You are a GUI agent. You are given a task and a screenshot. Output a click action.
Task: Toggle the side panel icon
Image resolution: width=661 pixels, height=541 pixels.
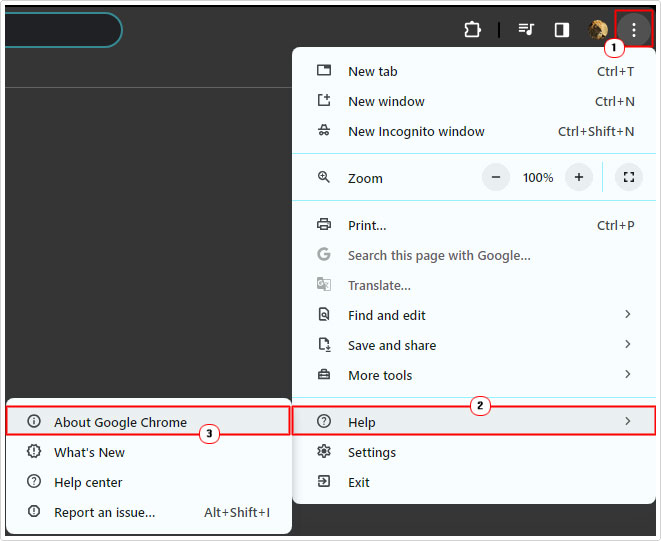pyautogui.click(x=562, y=30)
